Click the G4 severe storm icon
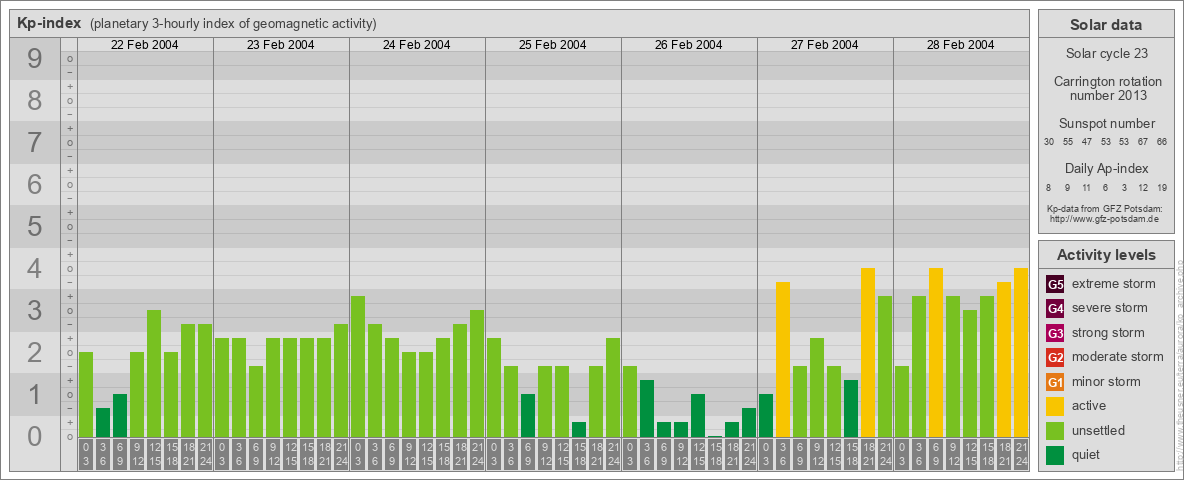1184x480 pixels. pyautogui.click(x=1055, y=309)
